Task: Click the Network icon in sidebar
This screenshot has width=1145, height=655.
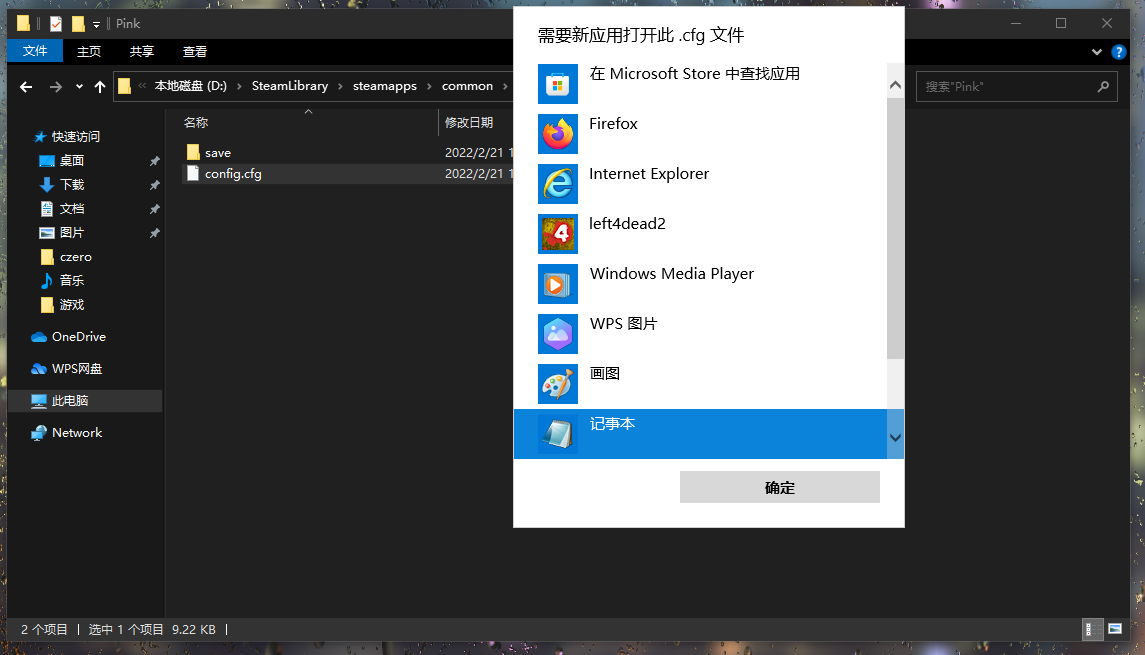Action: (39, 433)
